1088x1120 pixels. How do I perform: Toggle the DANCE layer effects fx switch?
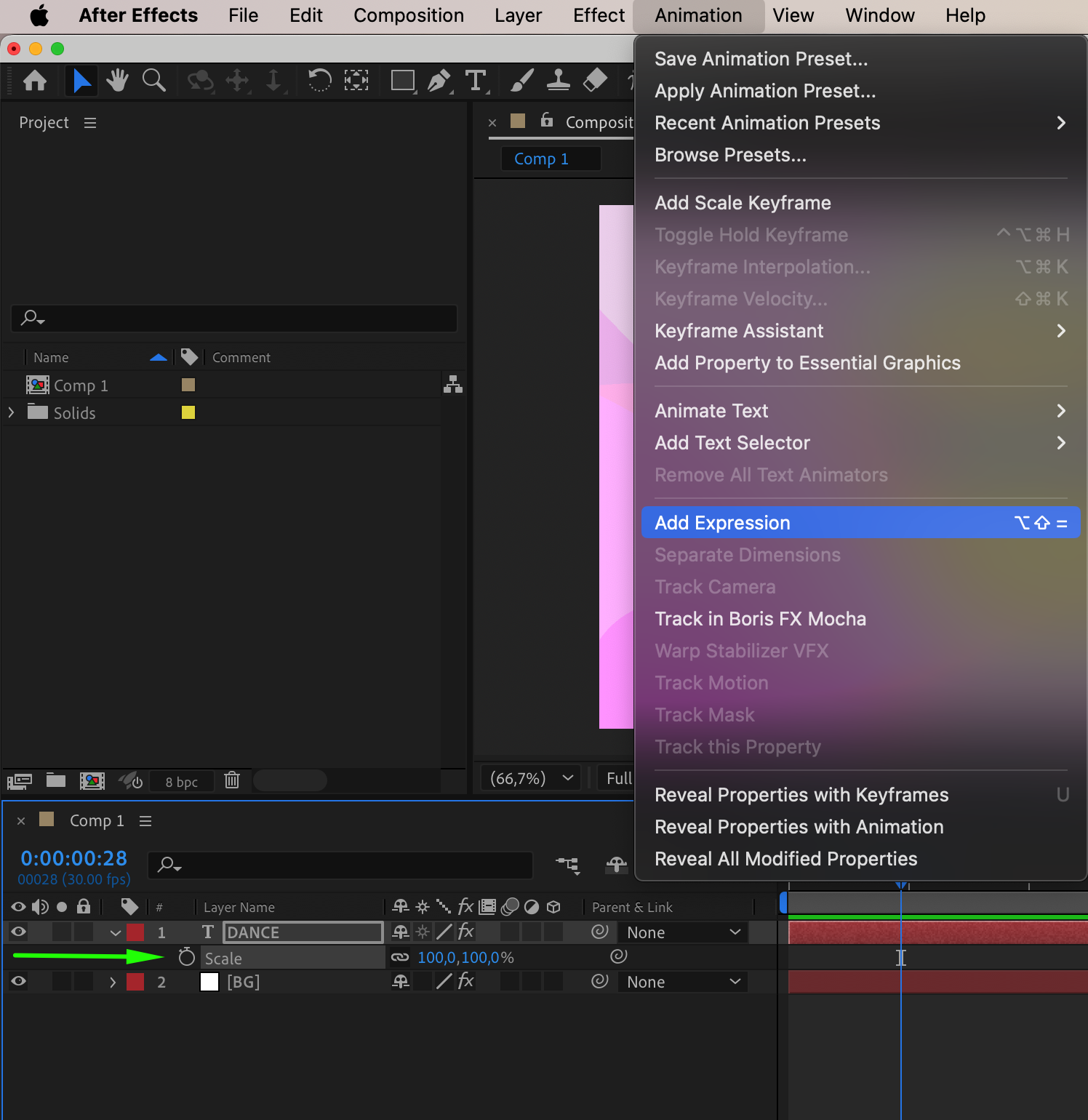(466, 932)
